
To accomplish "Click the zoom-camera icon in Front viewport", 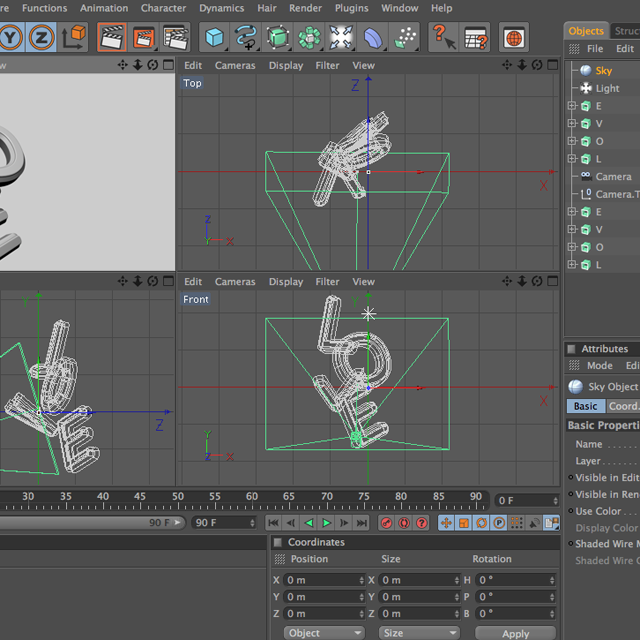I will 522,281.
